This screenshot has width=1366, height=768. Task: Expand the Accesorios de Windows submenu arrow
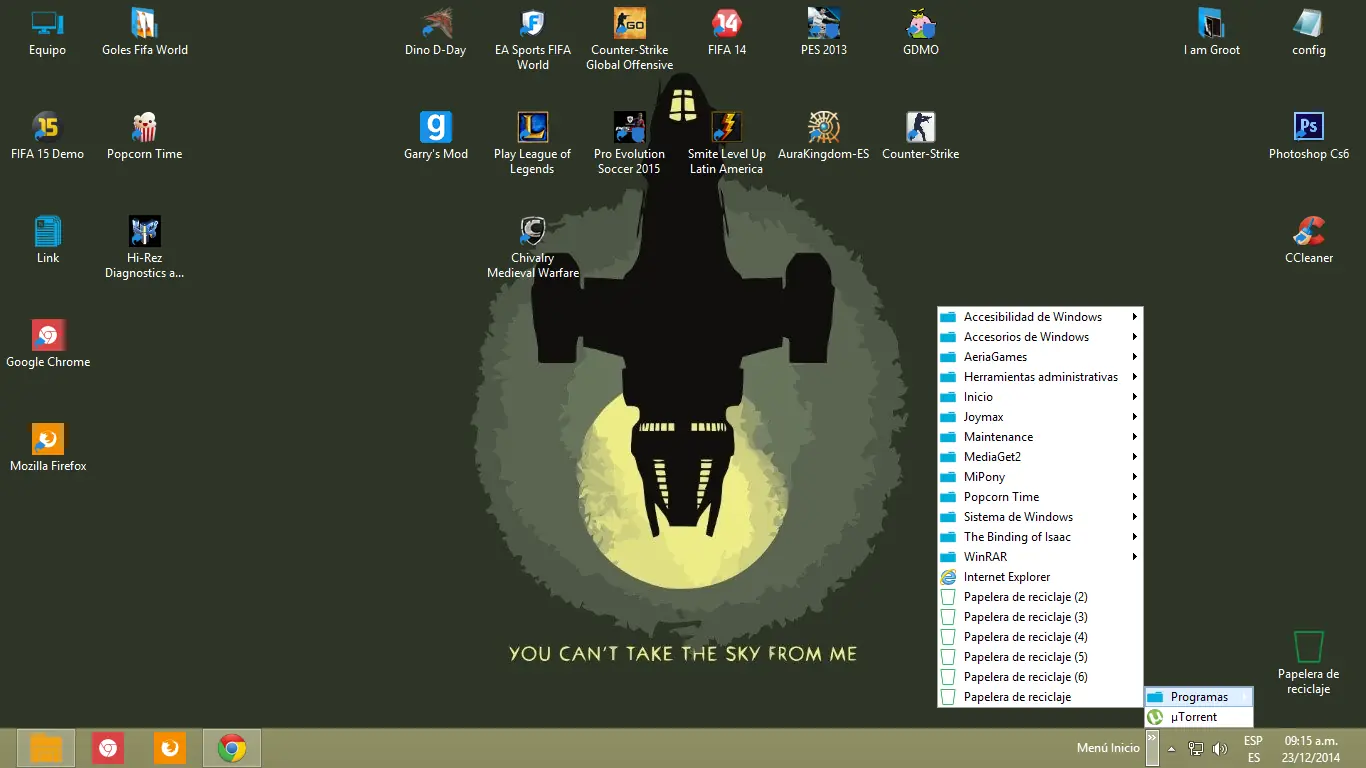(1135, 337)
